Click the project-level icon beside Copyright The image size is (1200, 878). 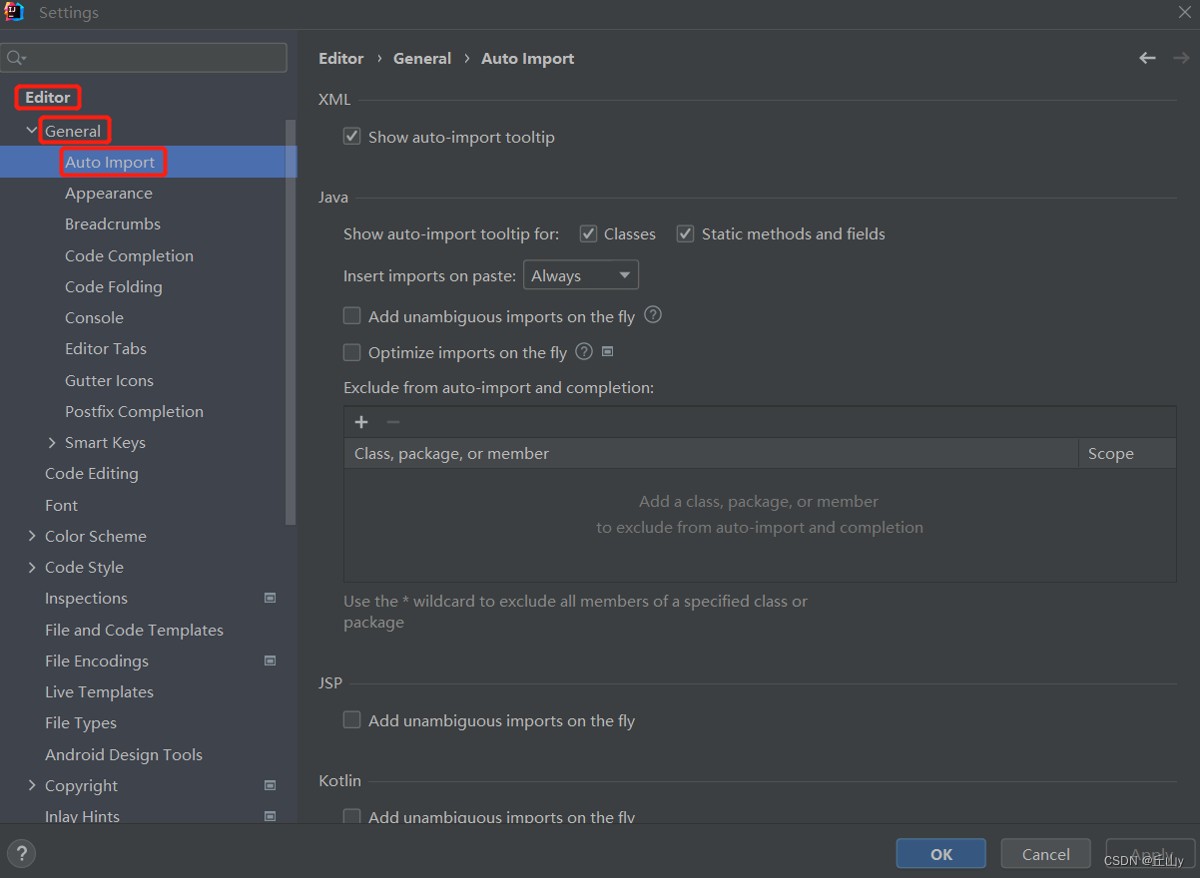click(x=270, y=786)
